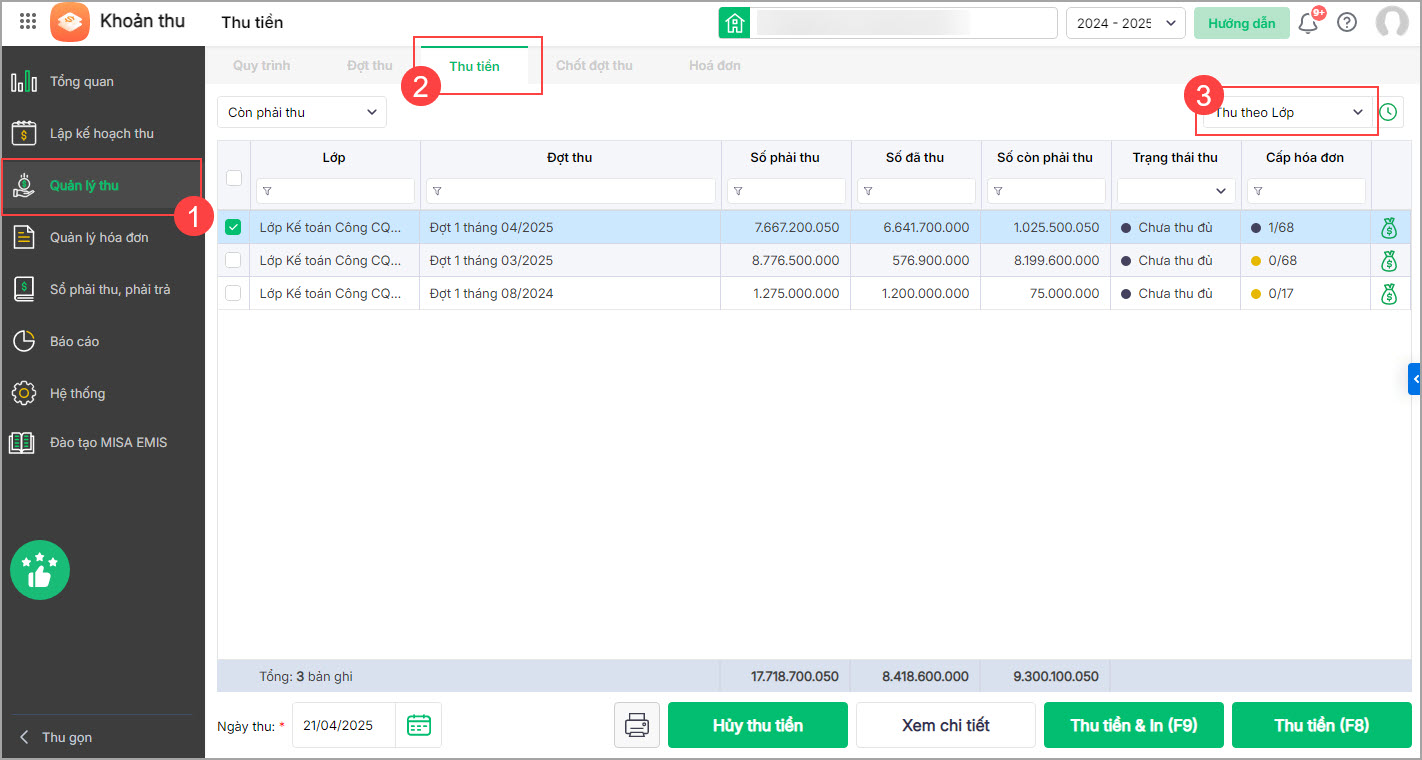Click the printer icon button

click(x=637, y=725)
